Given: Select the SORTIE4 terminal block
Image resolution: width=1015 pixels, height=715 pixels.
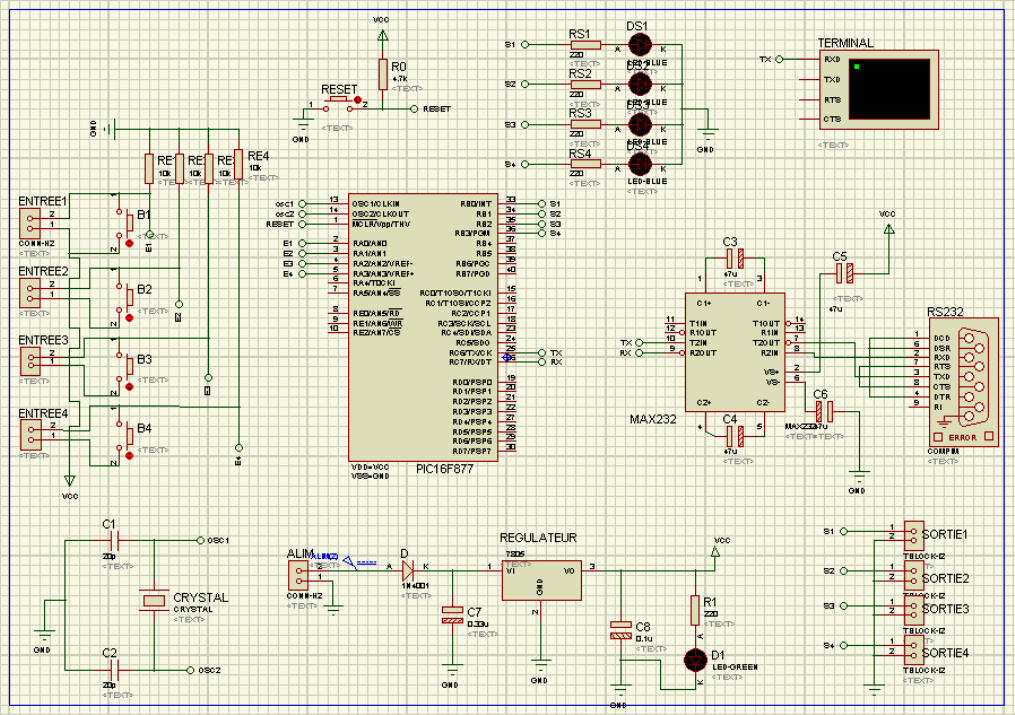Looking at the screenshot, I should (x=913, y=650).
